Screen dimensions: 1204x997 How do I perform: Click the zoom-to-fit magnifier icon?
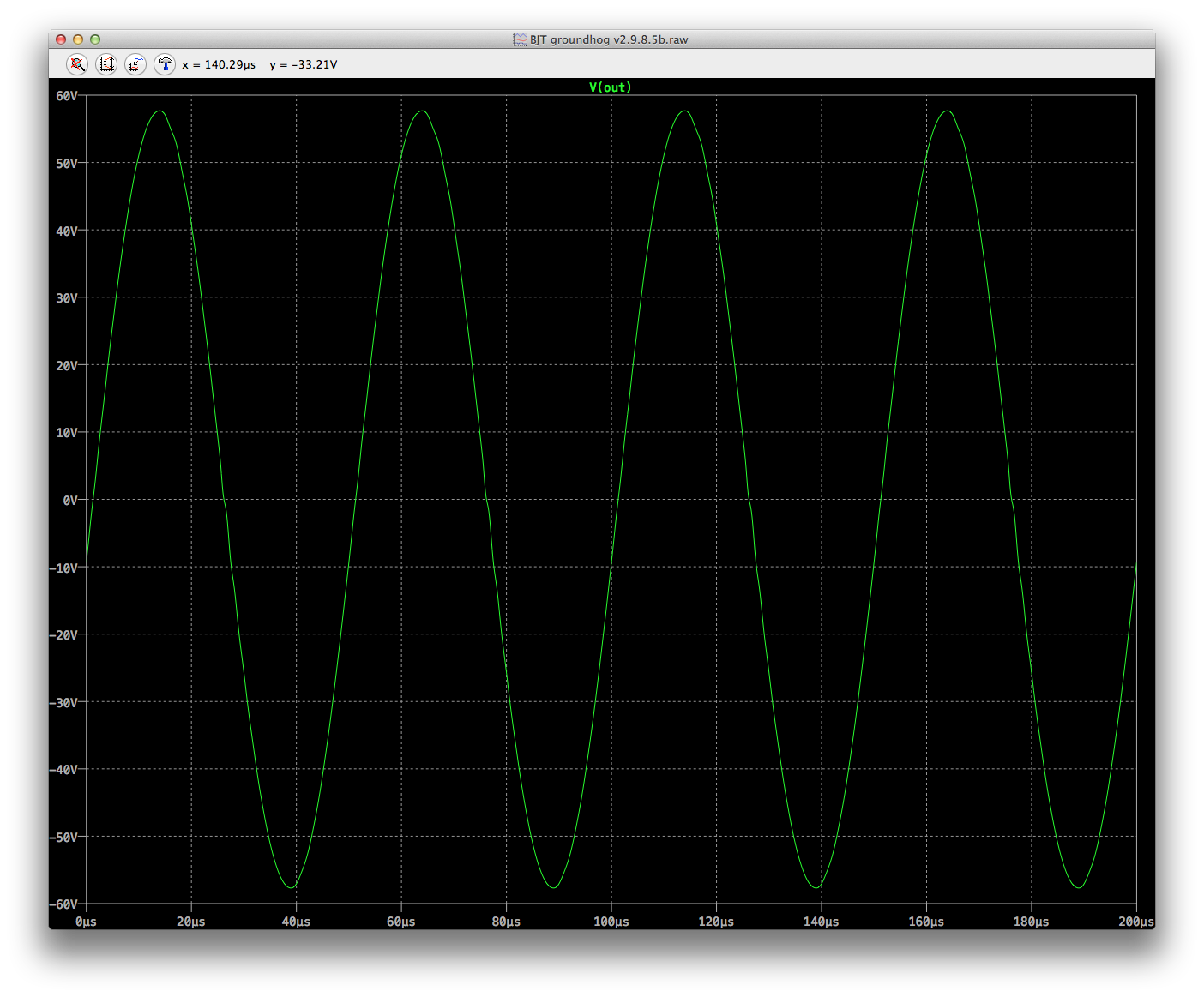[x=77, y=64]
